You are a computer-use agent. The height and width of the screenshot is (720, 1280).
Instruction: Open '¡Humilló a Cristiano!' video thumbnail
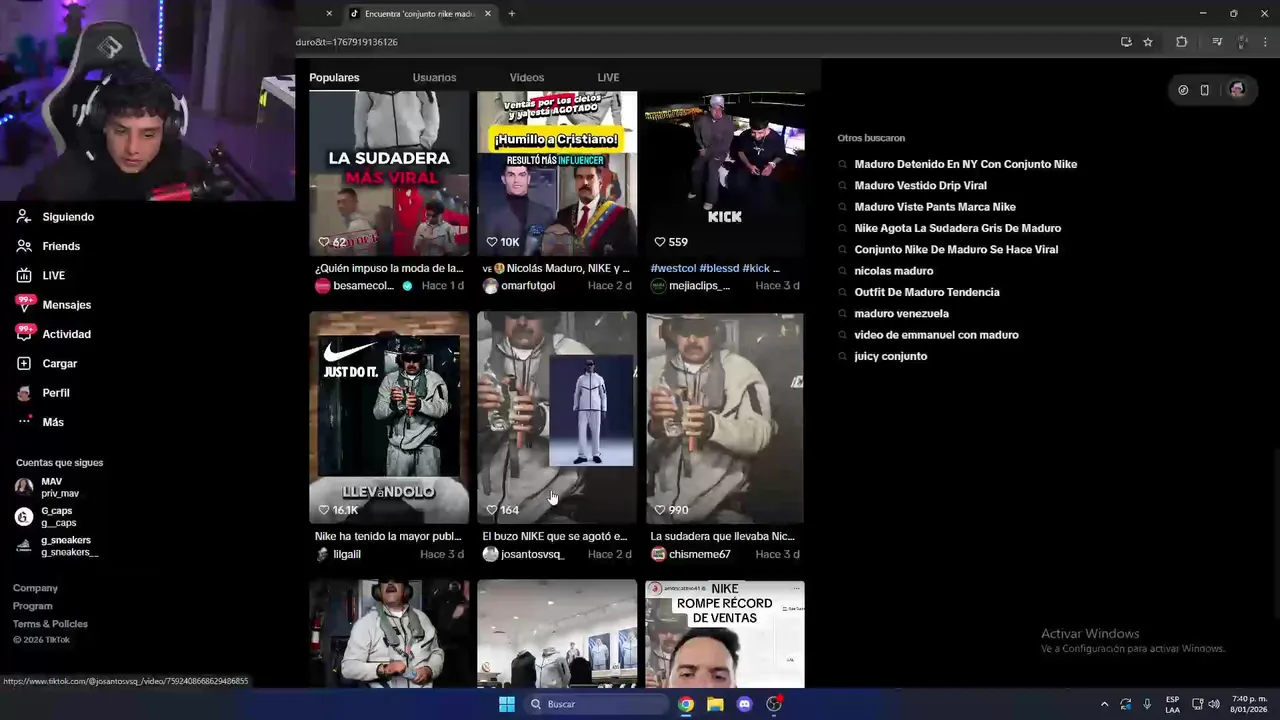tap(557, 174)
